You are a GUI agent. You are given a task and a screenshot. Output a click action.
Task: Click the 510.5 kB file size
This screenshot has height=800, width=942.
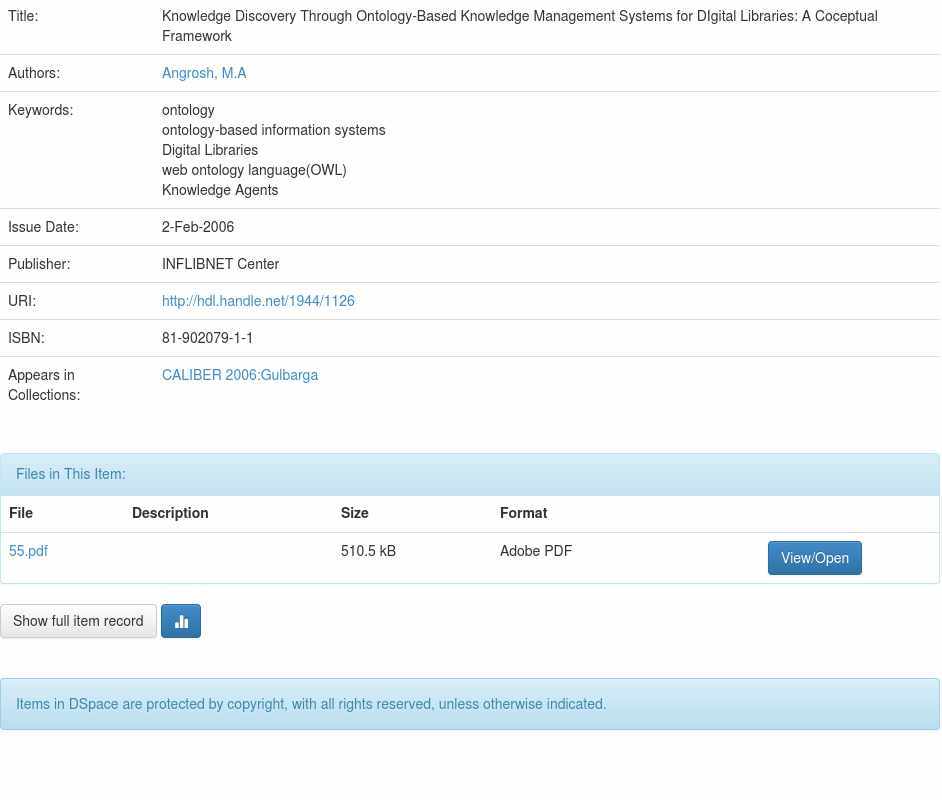[368, 551]
